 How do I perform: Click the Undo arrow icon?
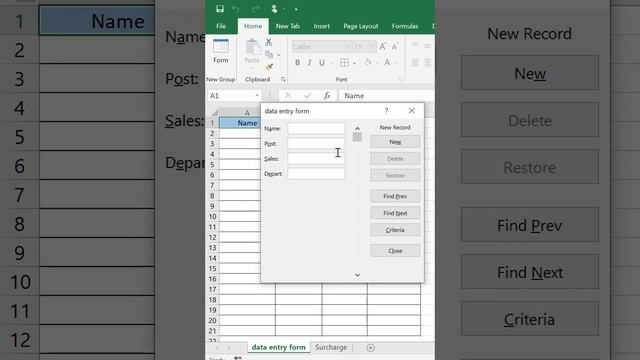point(236,9)
